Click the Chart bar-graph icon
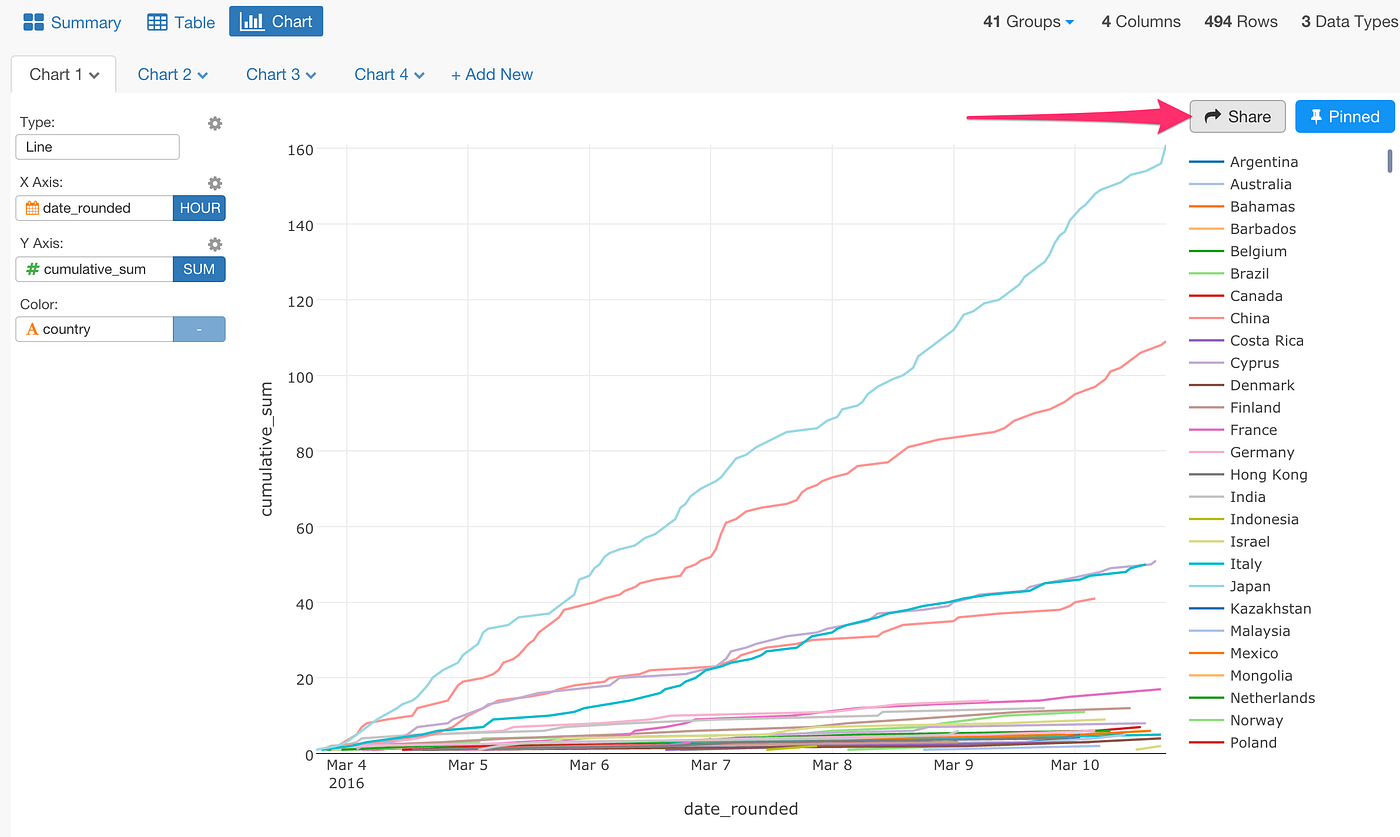Screen dimensions: 1400x837 (251, 21)
